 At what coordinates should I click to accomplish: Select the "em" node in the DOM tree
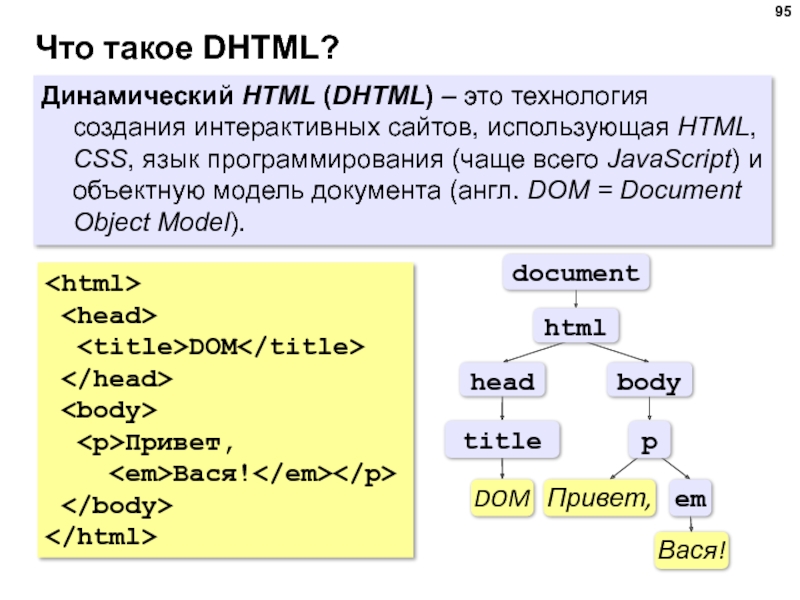(x=690, y=498)
